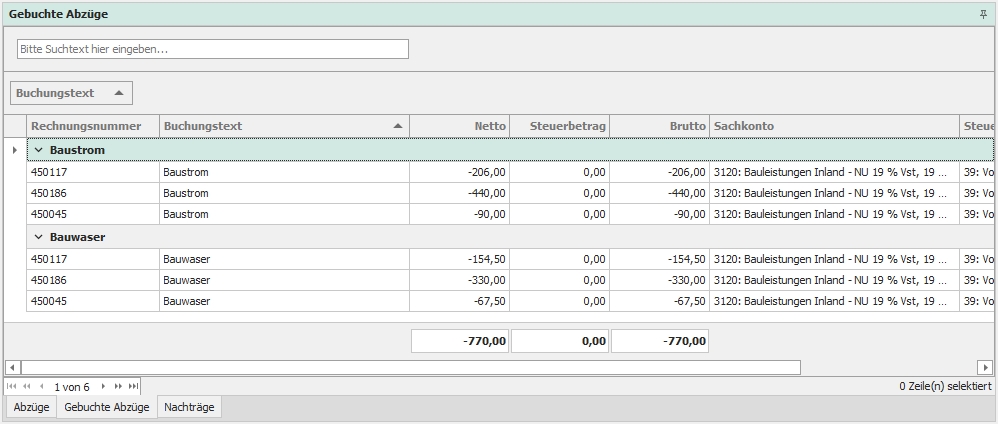
Task: Click the horizontal scrollbar right arrow
Action: point(985,367)
